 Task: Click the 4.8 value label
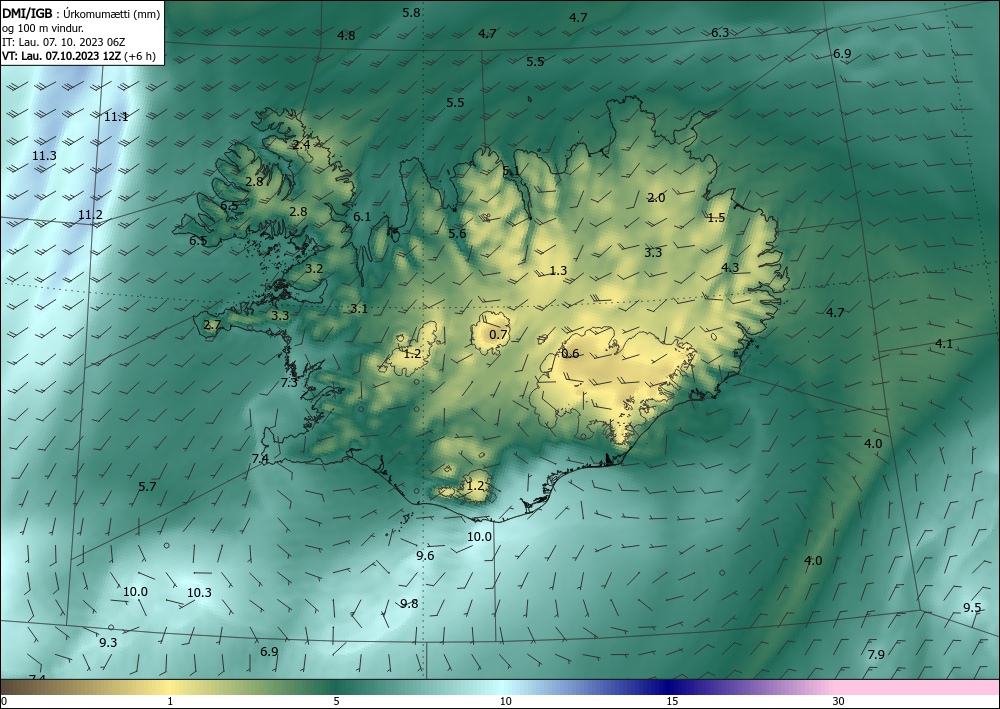[346, 36]
